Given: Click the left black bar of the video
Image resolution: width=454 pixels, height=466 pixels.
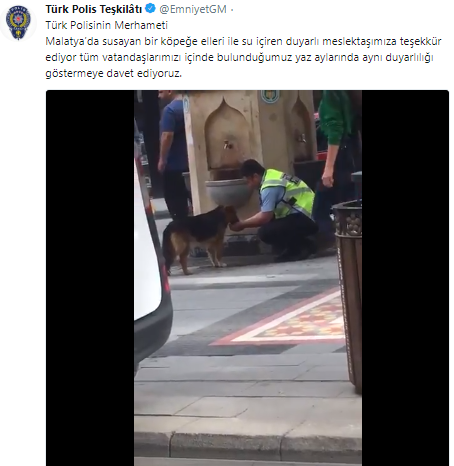Looking at the screenshot, I should click(x=90, y=278).
